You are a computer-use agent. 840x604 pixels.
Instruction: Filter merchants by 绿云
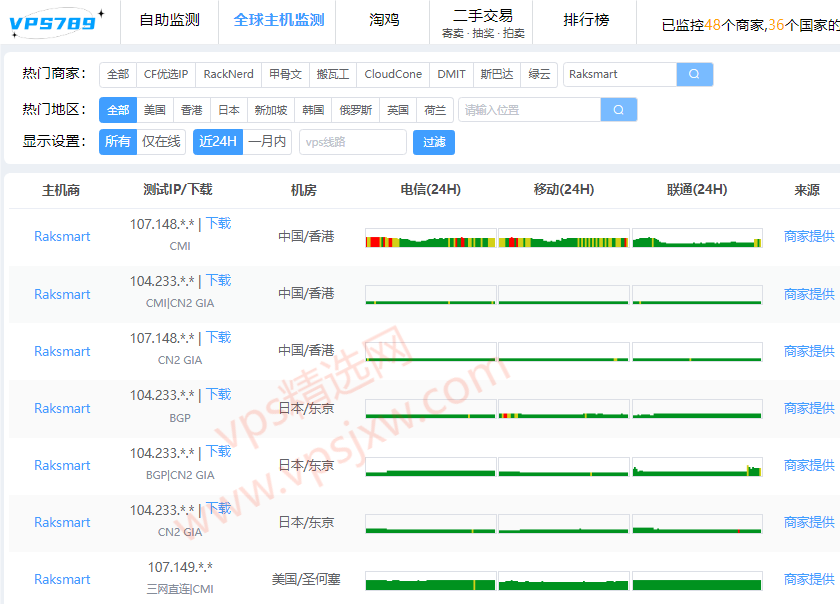coord(539,74)
